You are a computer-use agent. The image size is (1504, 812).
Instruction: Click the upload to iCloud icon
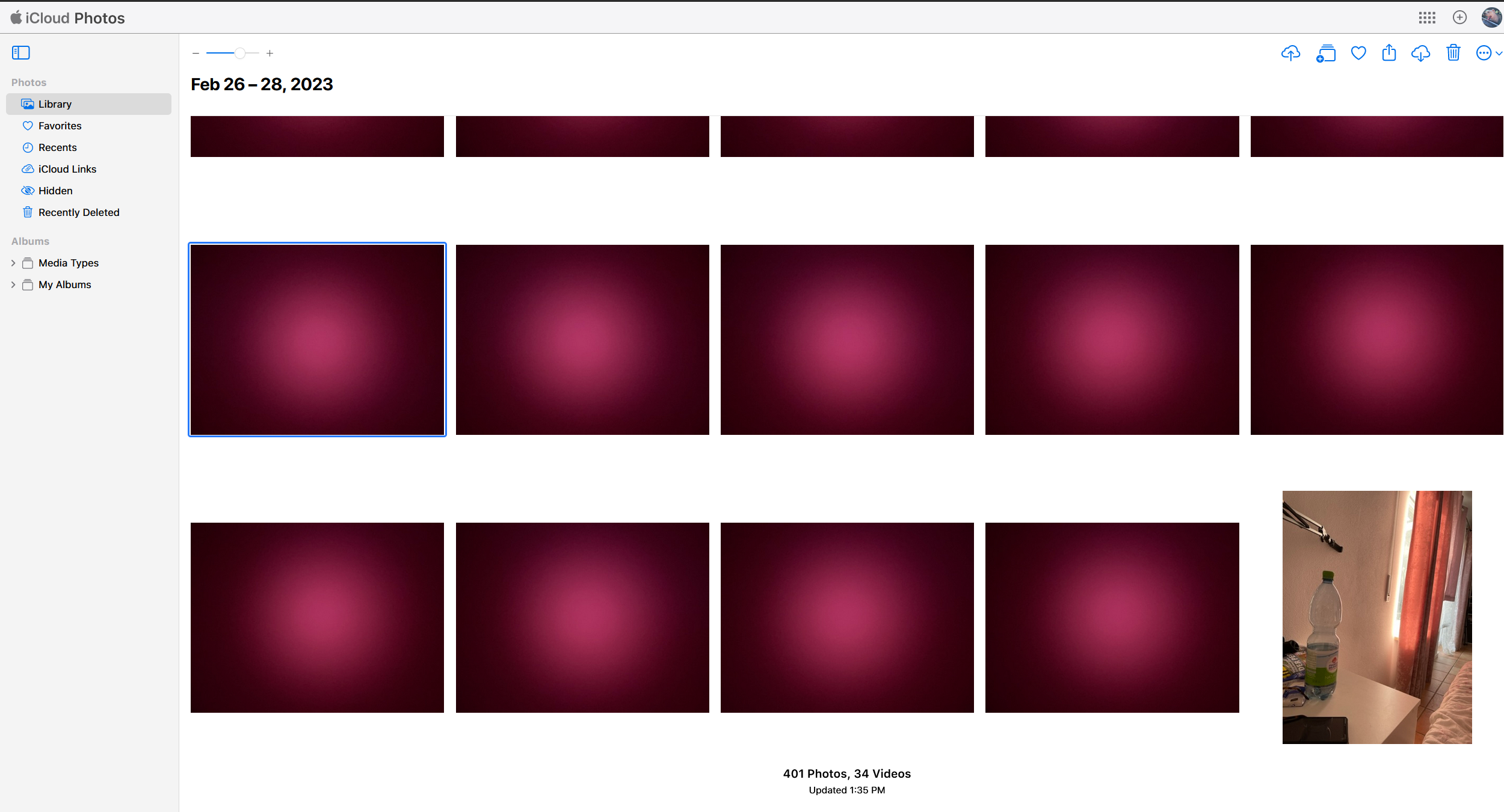[1291, 52]
